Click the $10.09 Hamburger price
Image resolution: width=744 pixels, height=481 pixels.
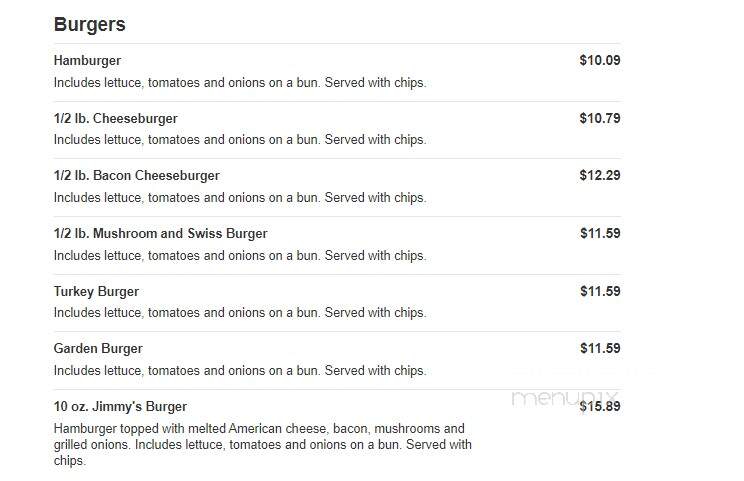coord(600,60)
